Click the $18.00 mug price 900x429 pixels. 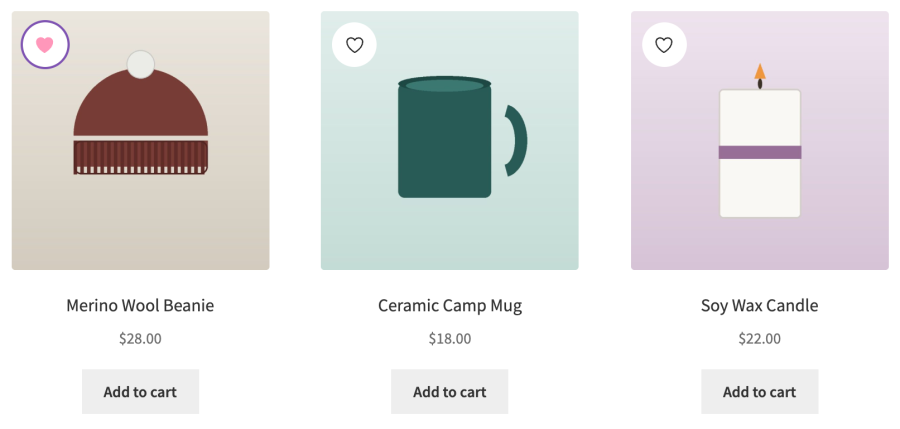click(x=450, y=339)
